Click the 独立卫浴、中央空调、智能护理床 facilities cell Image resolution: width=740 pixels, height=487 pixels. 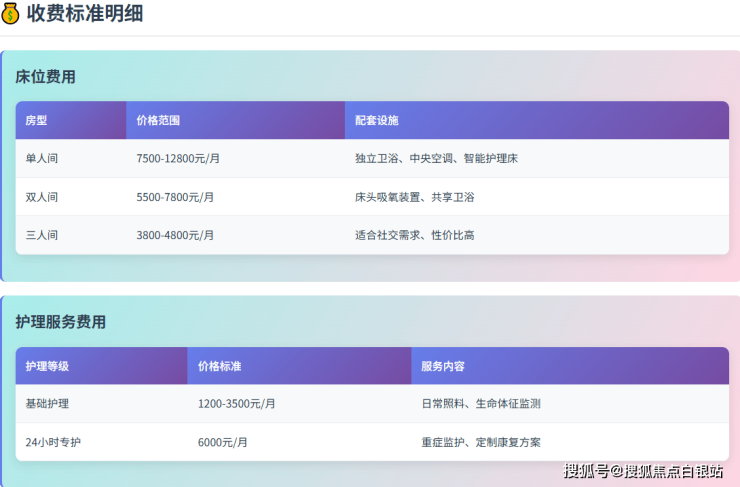click(436, 159)
